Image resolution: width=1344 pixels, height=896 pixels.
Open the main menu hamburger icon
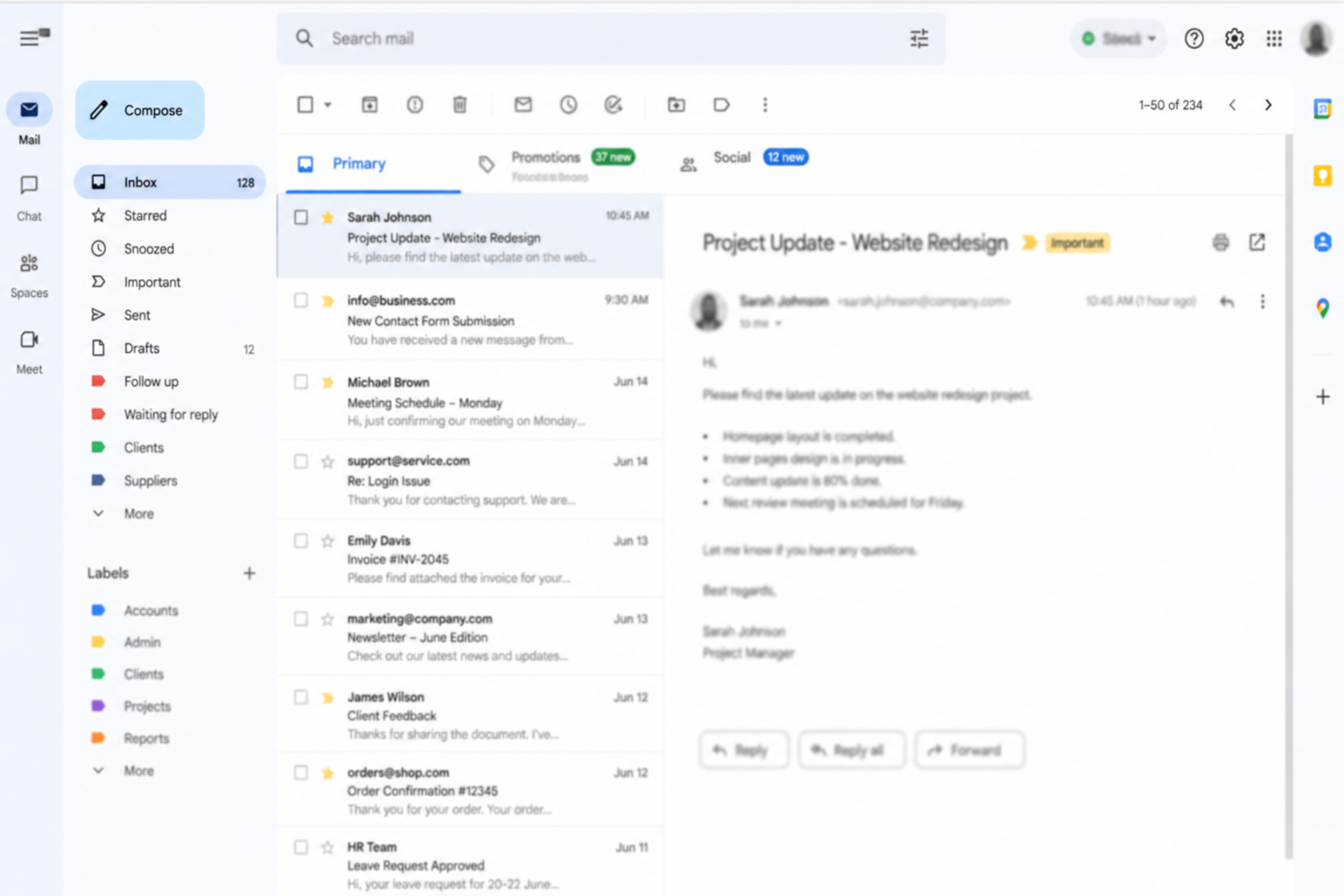point(30,38)
